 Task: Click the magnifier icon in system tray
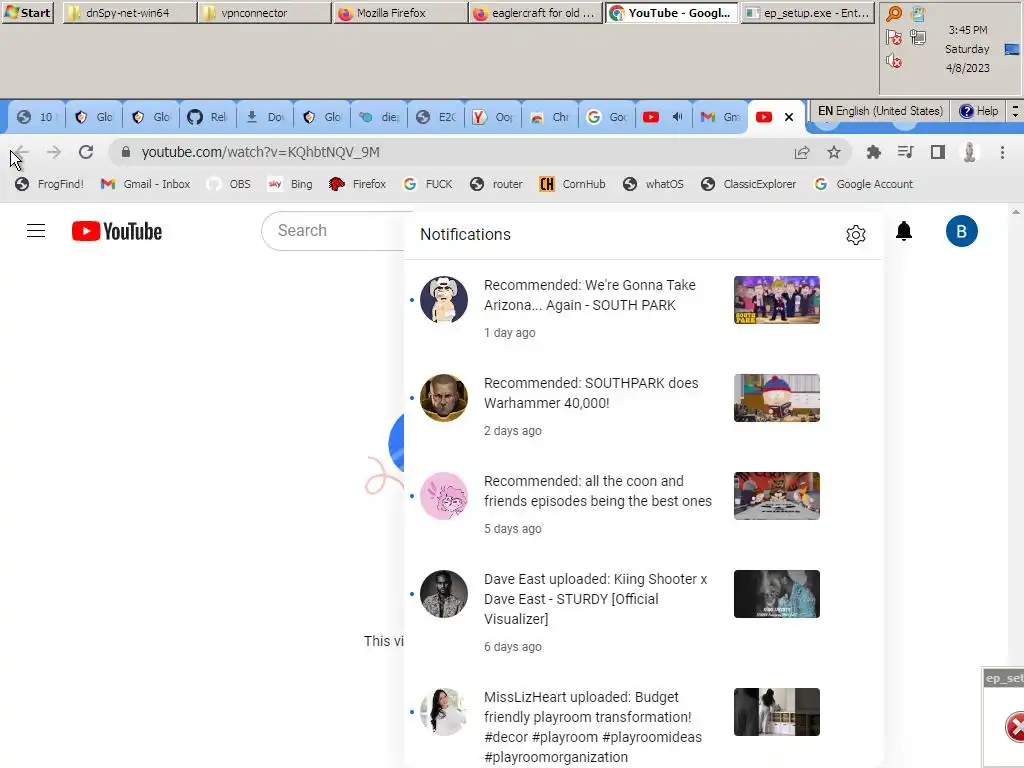893,14
